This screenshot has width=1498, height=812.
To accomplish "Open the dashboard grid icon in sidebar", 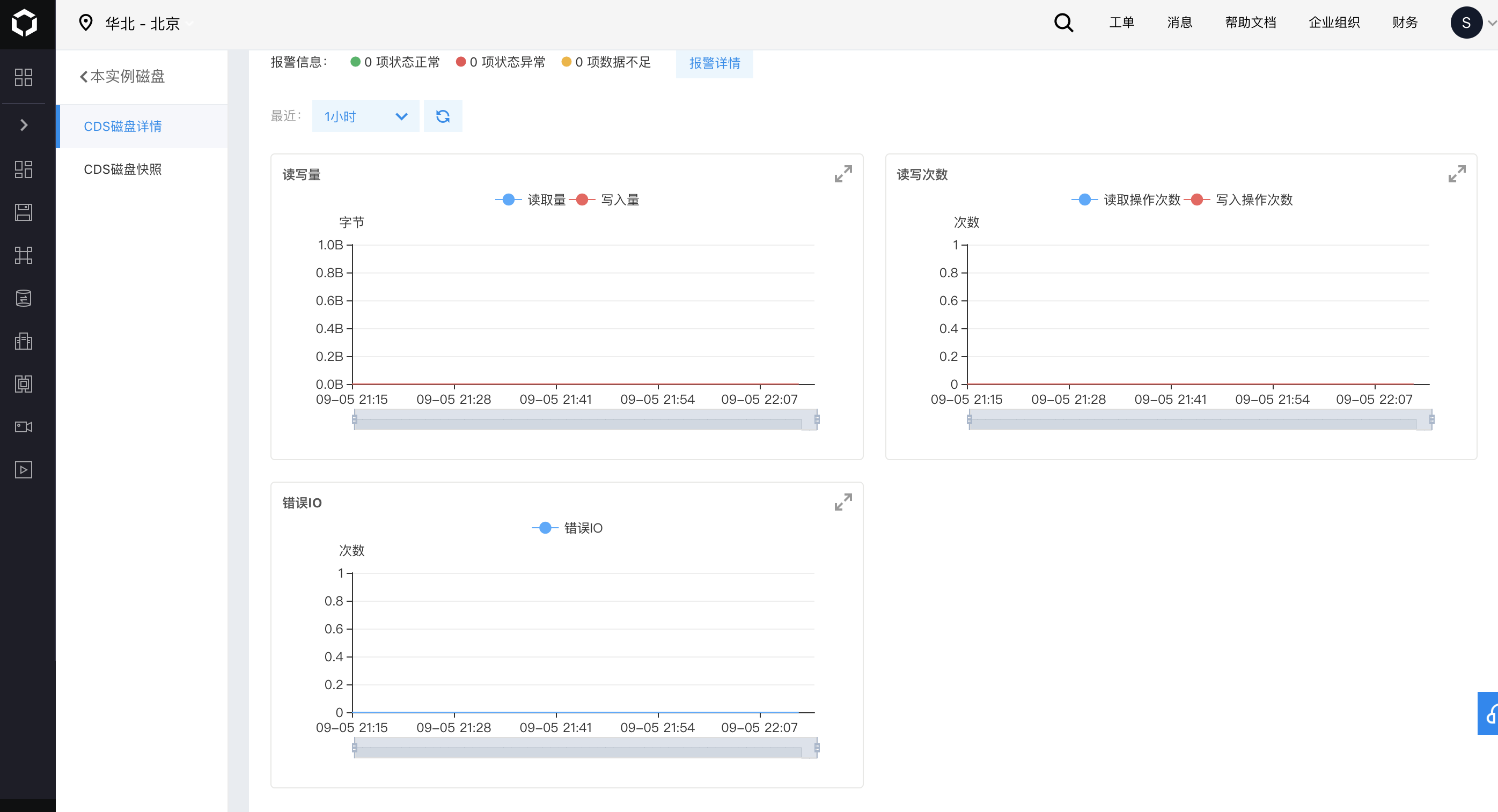I will [23, 77].
